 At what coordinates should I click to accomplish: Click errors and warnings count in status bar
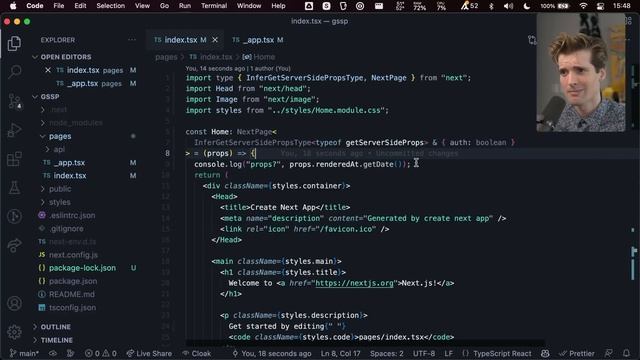coord(100,353)
